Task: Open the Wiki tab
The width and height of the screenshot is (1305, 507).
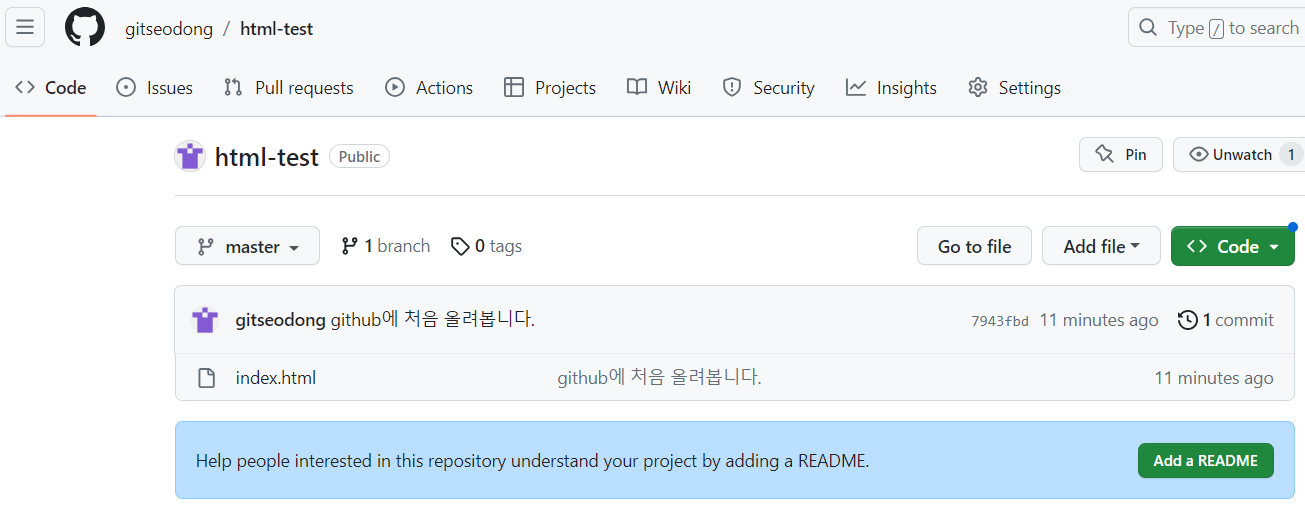Action: click(x=659, y=88)
